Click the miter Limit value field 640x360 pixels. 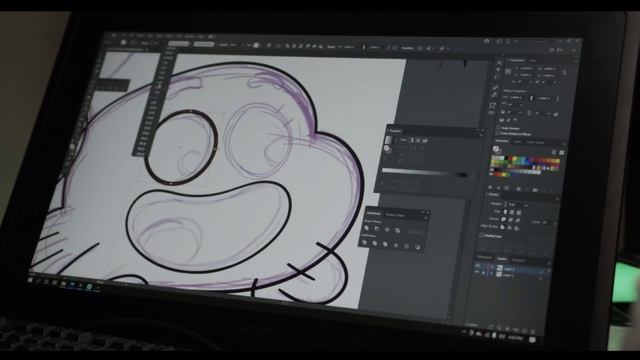point(545,222)
